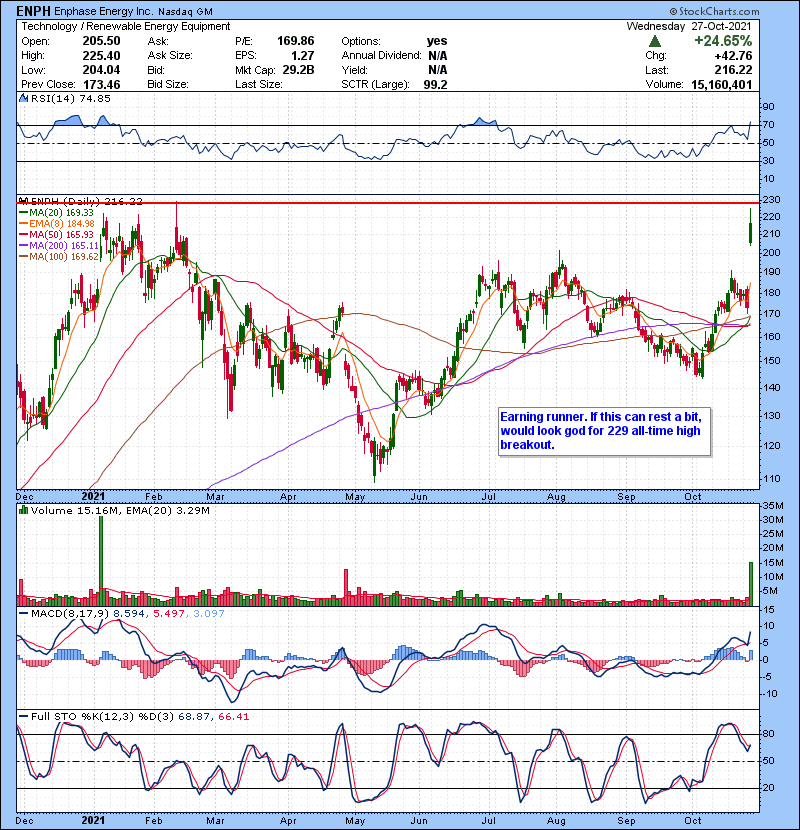Viewport: 800px width, 830px height.
Task: Select the Technology / Renewable Energy Equipment sector text
Action: click(x=125, y=26)
